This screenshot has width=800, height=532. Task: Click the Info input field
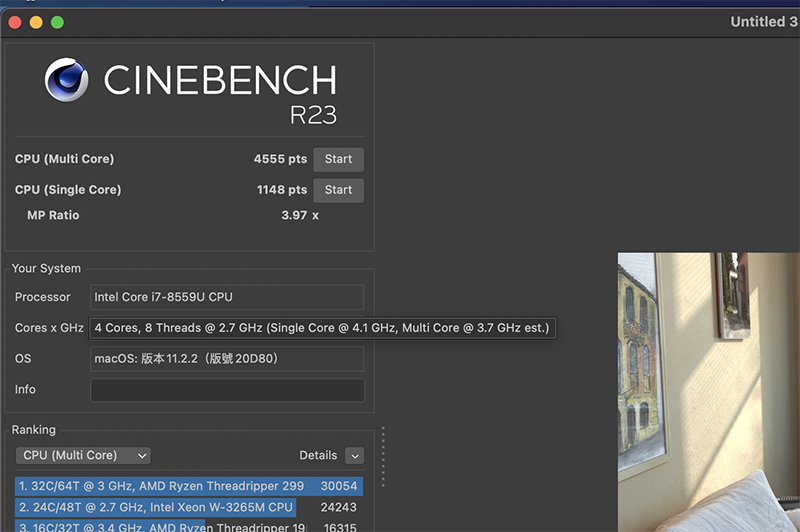pyautogui.click(x=228, y=390)
